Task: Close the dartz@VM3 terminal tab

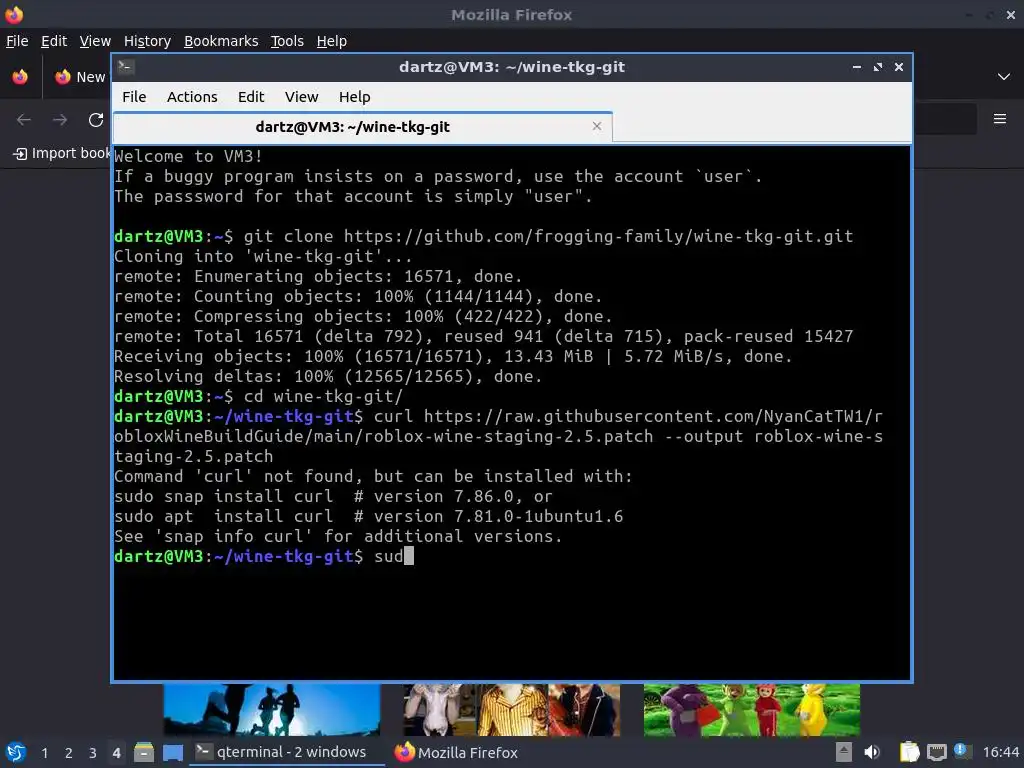Action: (x=596, y=126)
